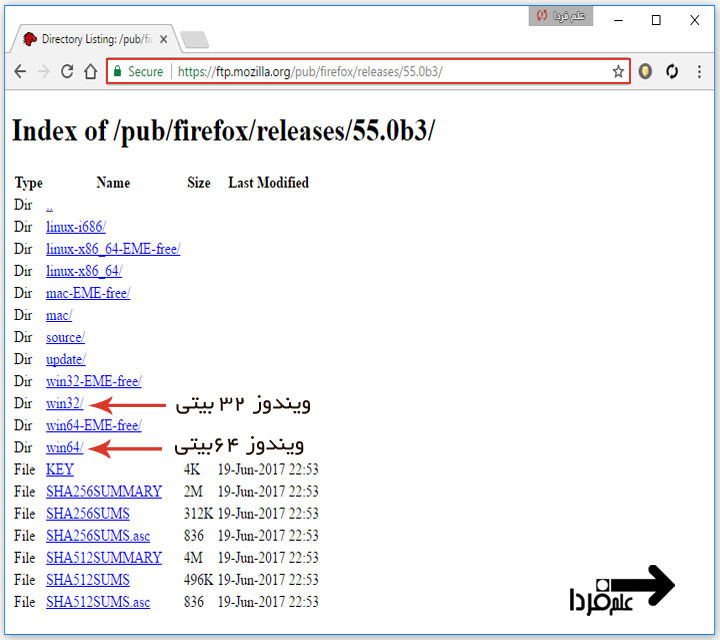This screenshot has width=720, height=640.
Task: Click the browser back arrow button
Action: (x=19, y=72)
